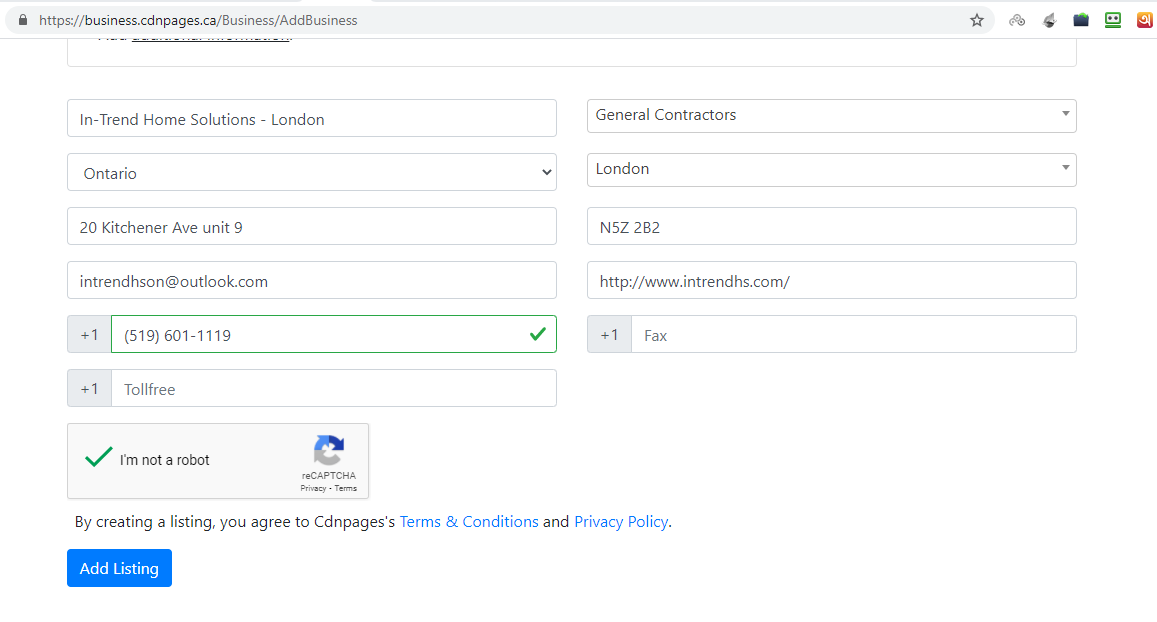Click the street address field 20 Kitchener Ave
The width and height of the screenshot is (1157, 622).
(311, 226)
